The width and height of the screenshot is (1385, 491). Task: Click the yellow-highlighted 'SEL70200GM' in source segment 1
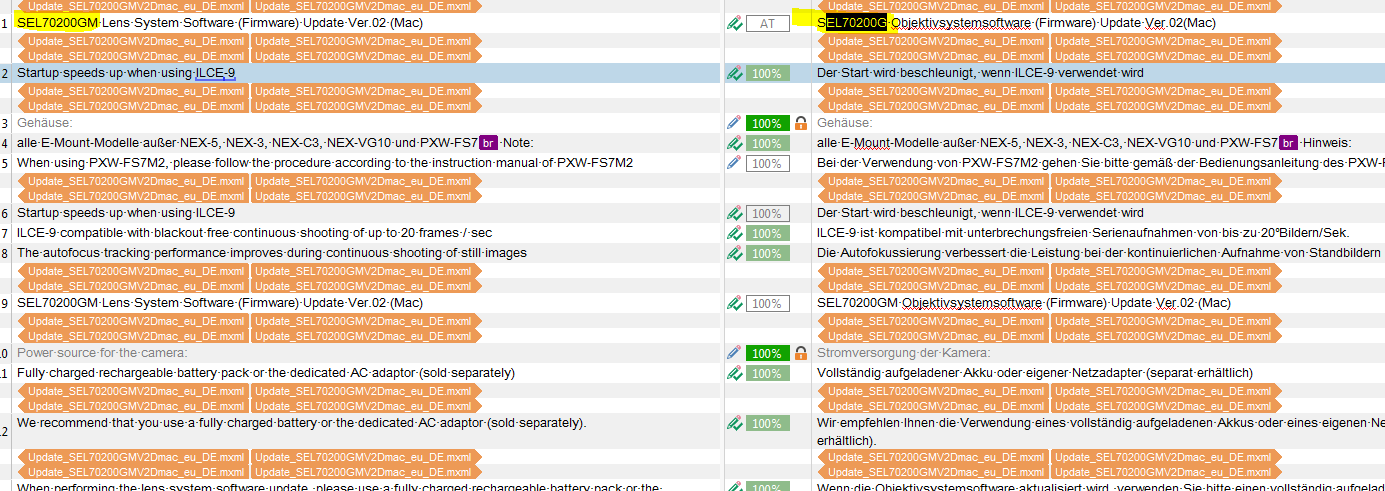coord(57,23)
